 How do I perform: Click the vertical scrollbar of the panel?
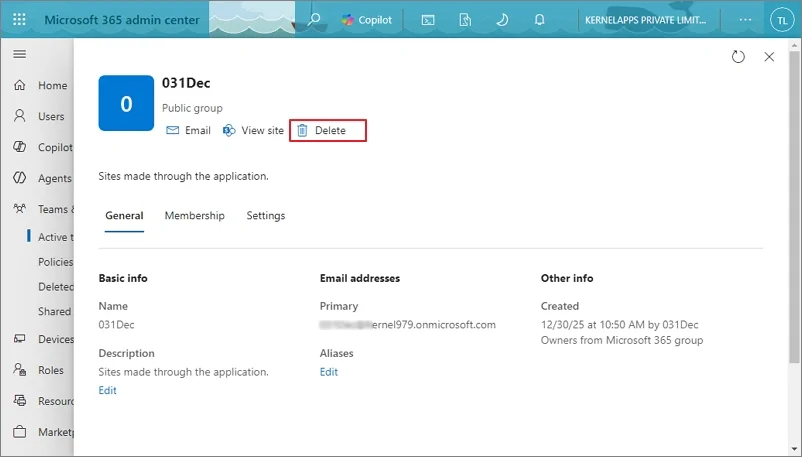[794, 205]
